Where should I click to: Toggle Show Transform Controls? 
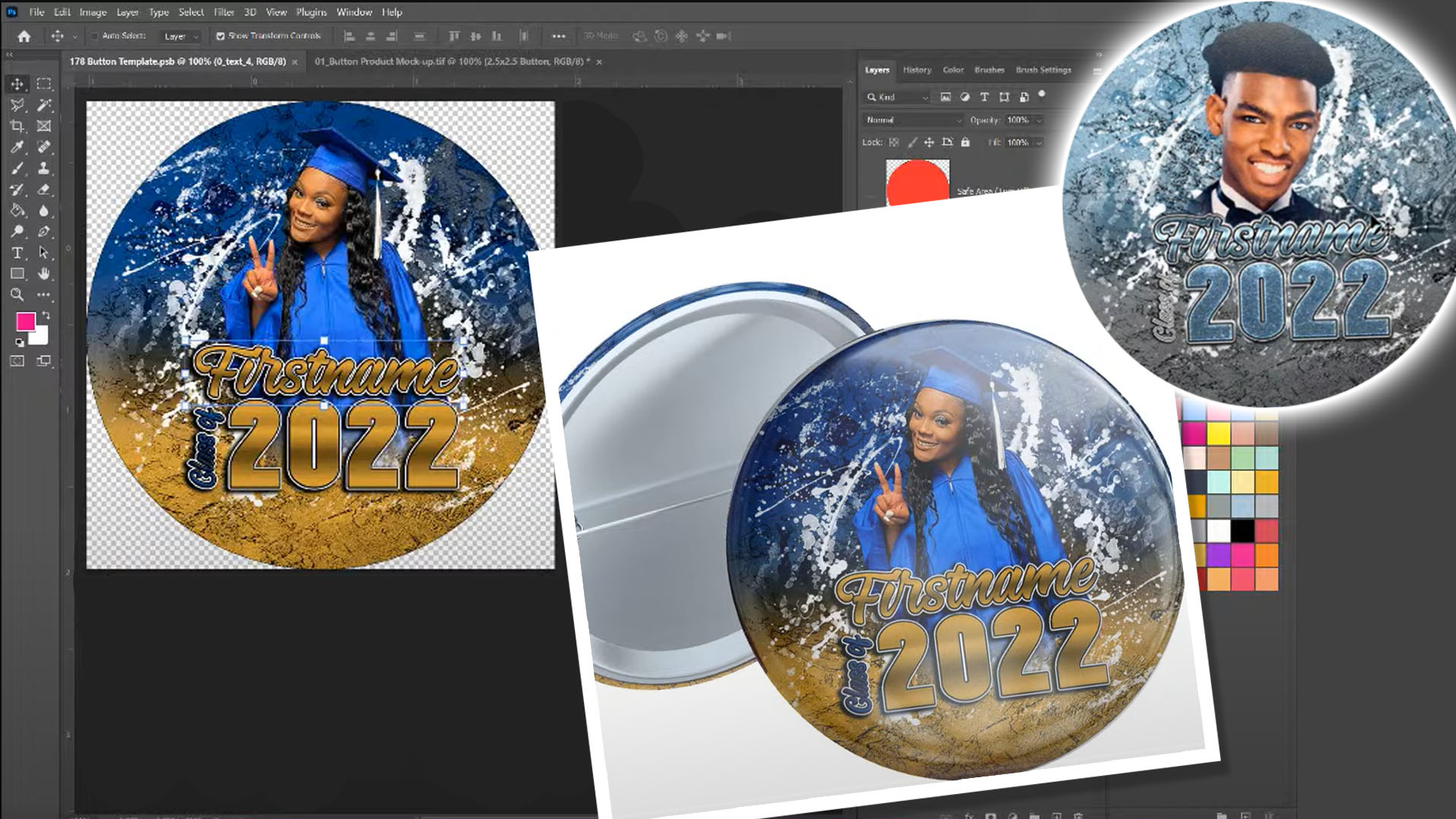(x=219, y=36)
